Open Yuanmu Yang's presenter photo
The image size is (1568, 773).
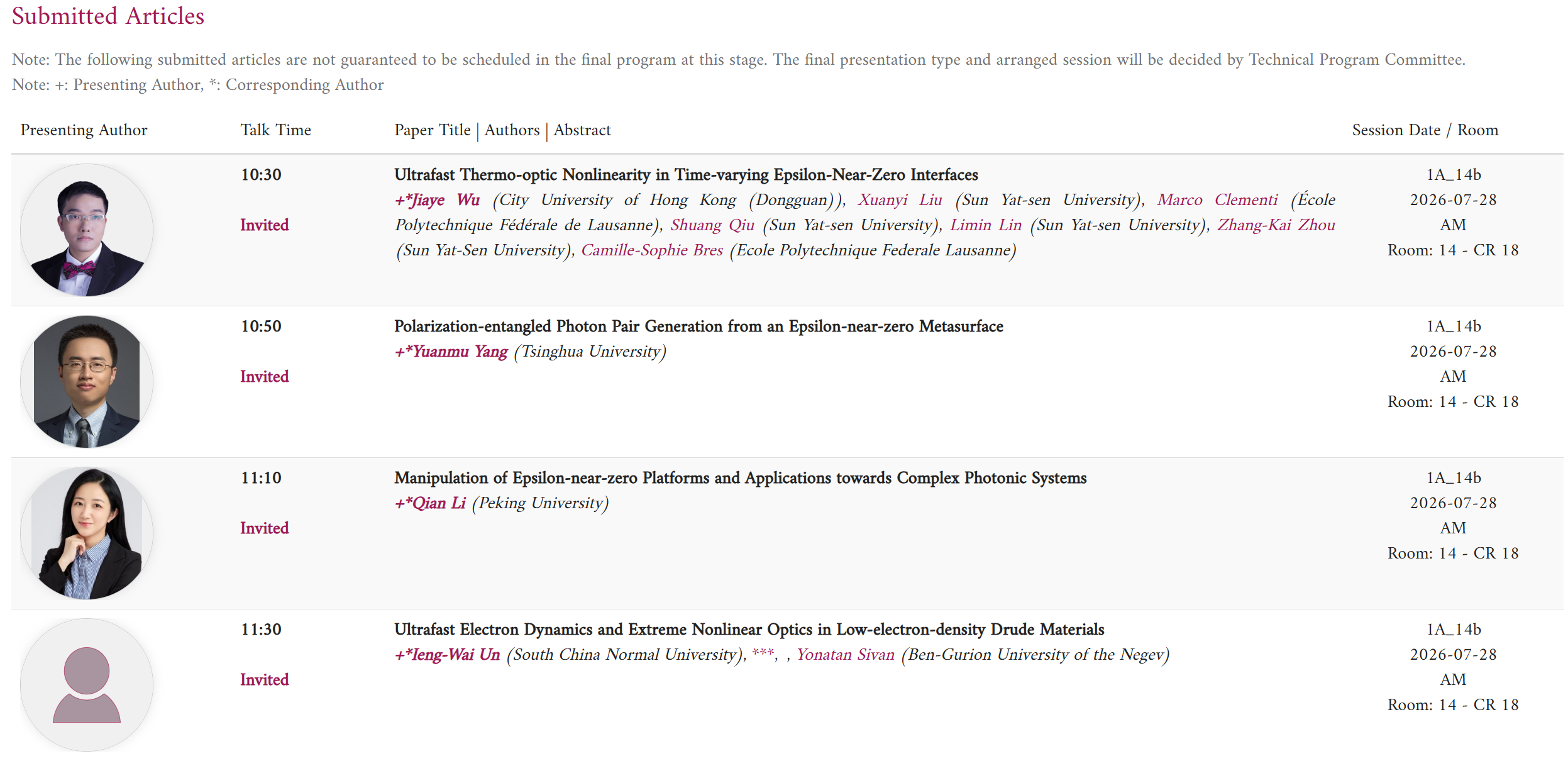pyautogui.click(x=87, y=382)
